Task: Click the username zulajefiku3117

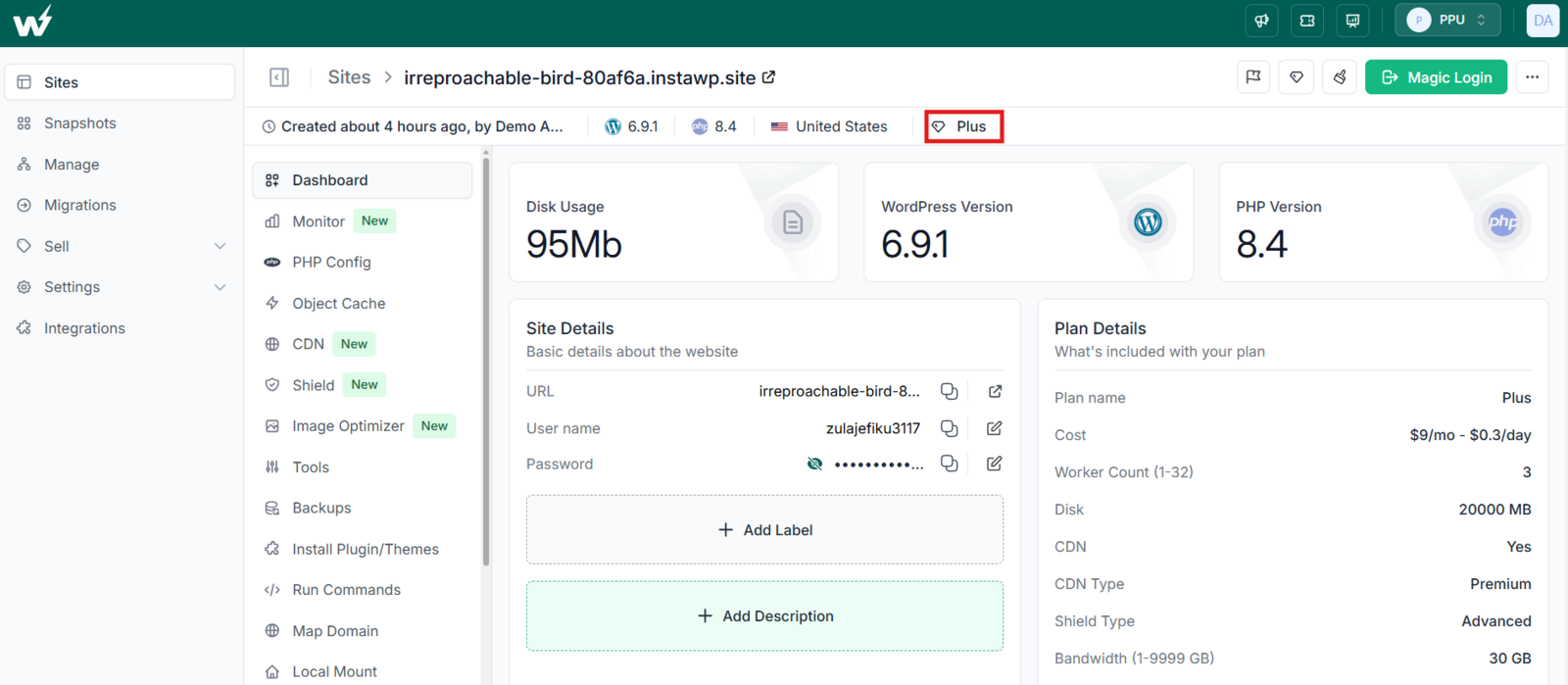Action: [873, 428]
